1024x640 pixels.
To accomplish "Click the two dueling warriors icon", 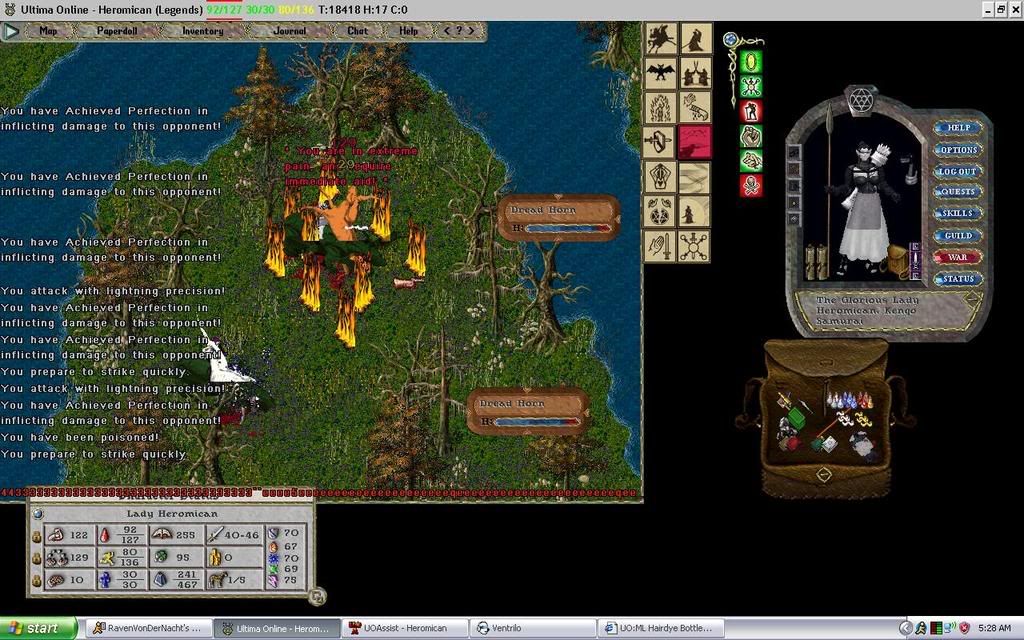I will 695,72.
